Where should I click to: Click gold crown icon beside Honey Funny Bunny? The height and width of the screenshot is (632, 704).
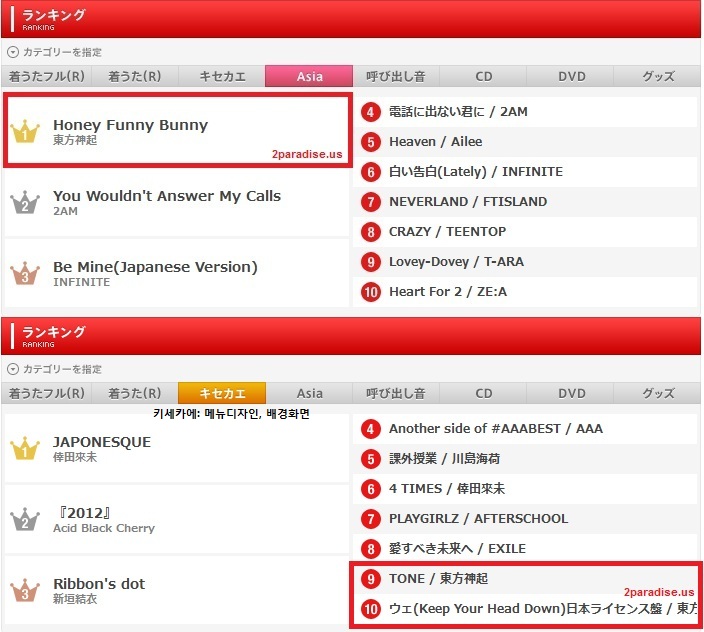pos(25,132)
